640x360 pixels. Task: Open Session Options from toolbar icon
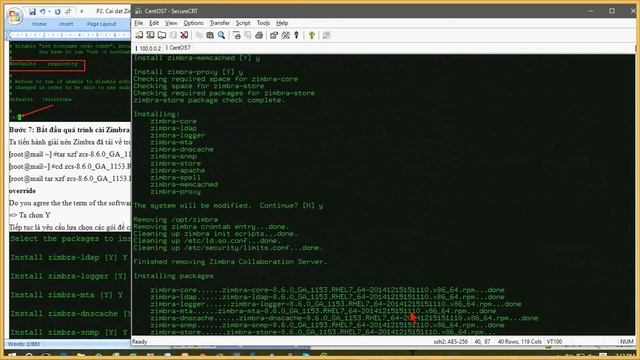[x=274, y=35]
